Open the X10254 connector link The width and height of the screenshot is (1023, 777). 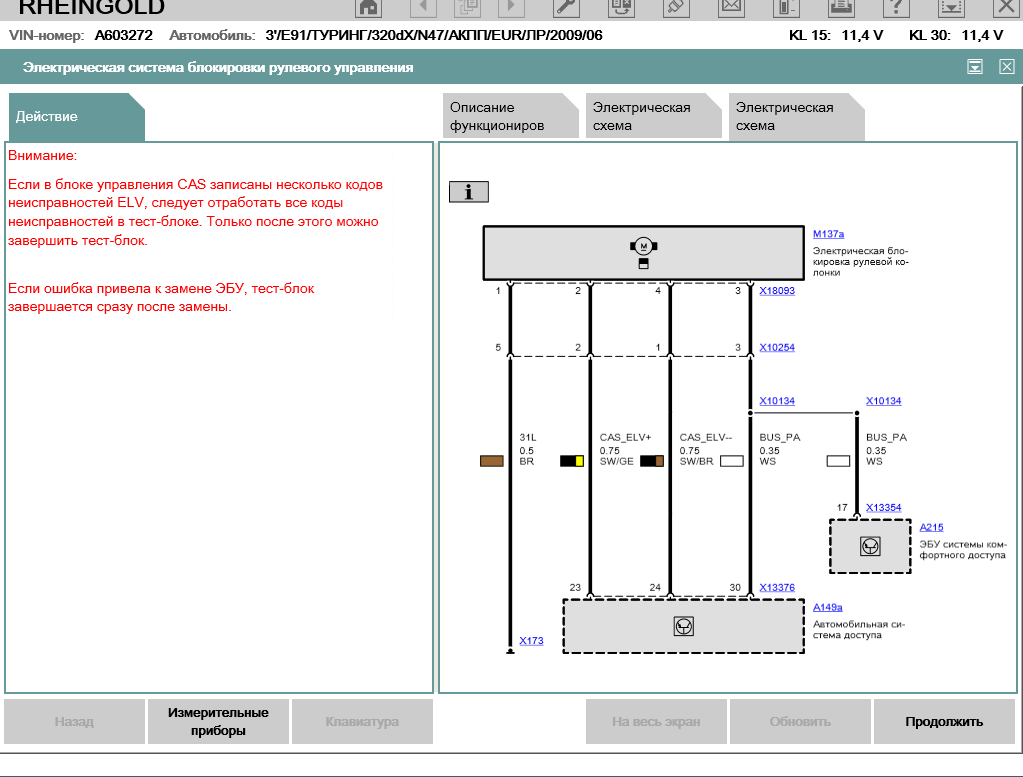click(776, 347)
